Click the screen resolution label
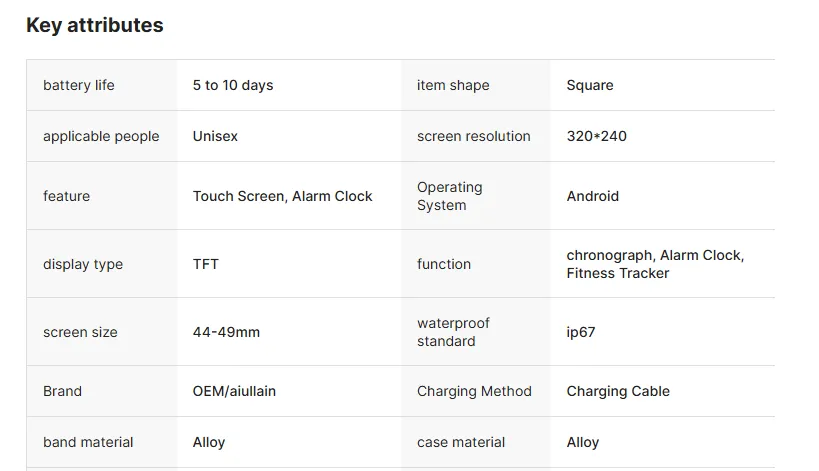The image size is (819, 471). (x=474, y=136)
